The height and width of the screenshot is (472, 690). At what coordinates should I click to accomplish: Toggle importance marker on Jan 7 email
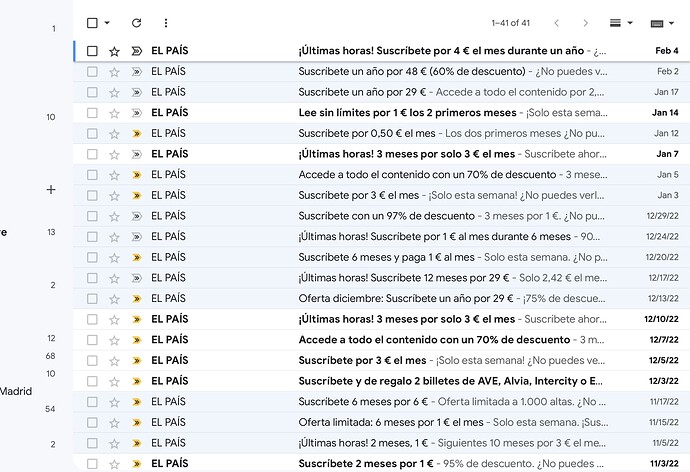pos(137,154)
